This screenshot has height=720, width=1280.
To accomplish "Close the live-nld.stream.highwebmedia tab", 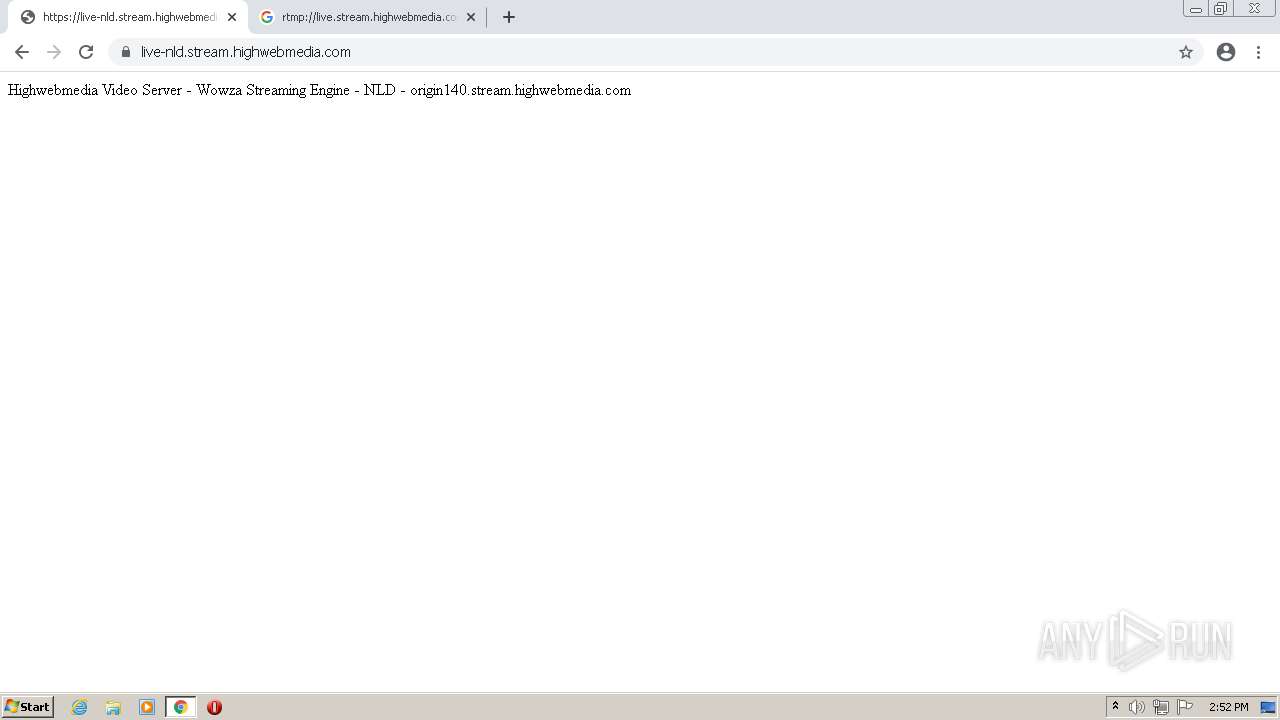I will pos(232,17).
